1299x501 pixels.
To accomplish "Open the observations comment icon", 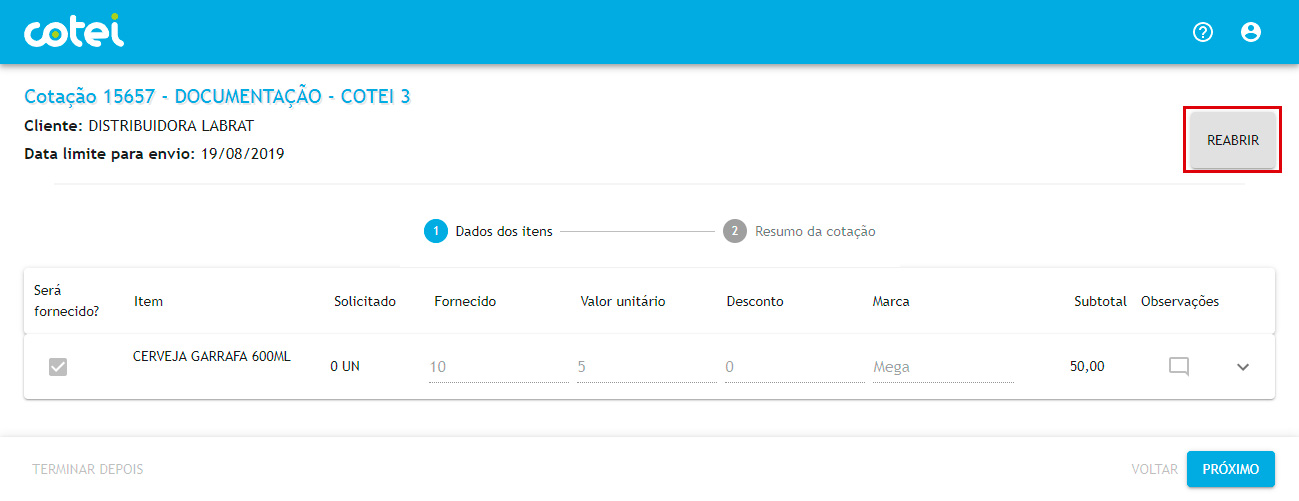I will [x=1179, y=367].
